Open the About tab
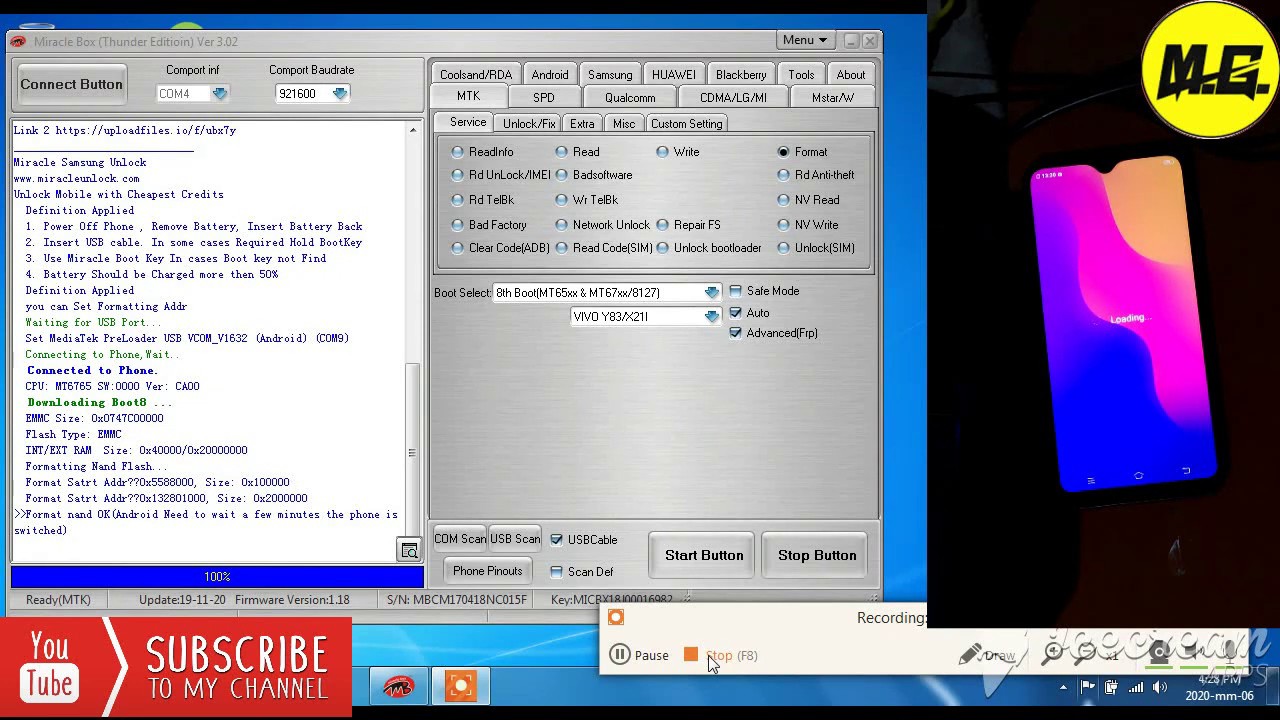This screenshot has width=1280, height=720. coord(851,75)
